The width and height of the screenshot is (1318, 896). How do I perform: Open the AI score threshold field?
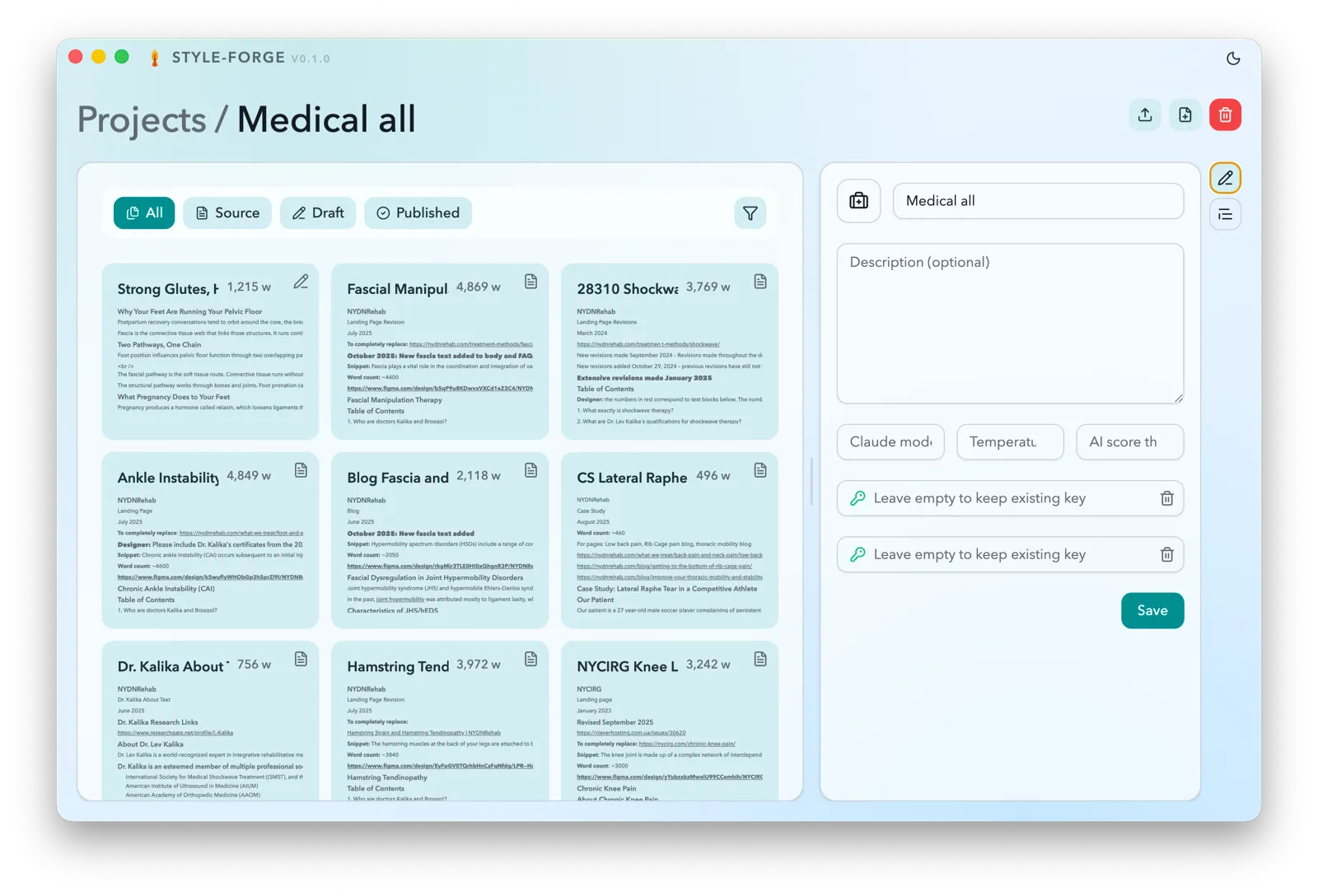click(1130, 442)
